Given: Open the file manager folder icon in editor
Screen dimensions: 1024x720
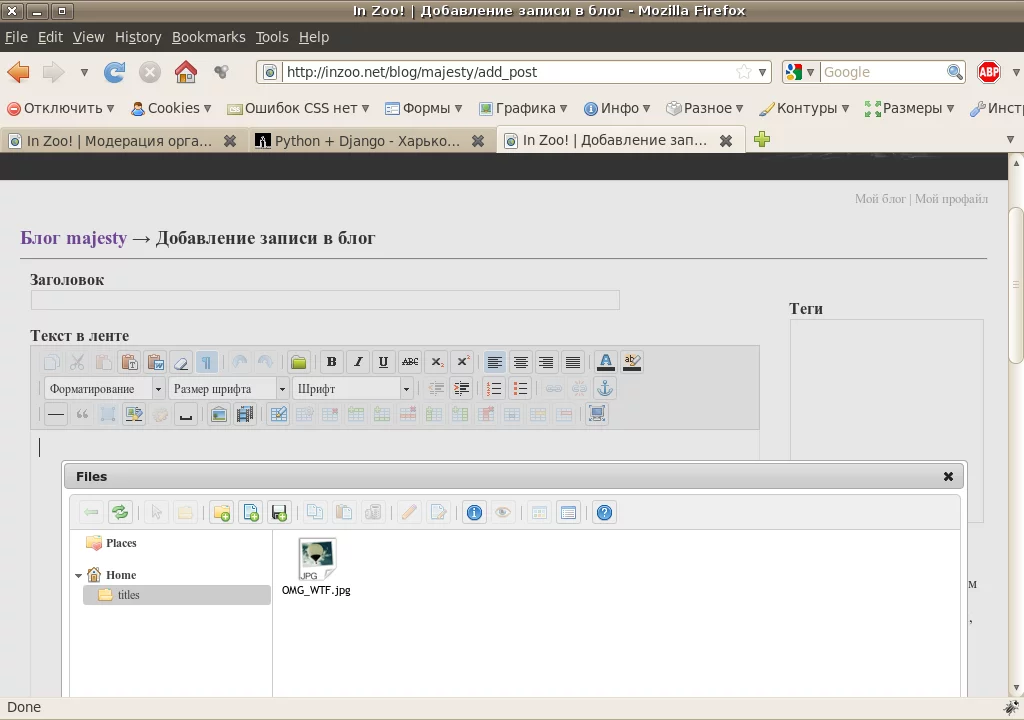Looking at the screenshot, I should tap(298, 362).
